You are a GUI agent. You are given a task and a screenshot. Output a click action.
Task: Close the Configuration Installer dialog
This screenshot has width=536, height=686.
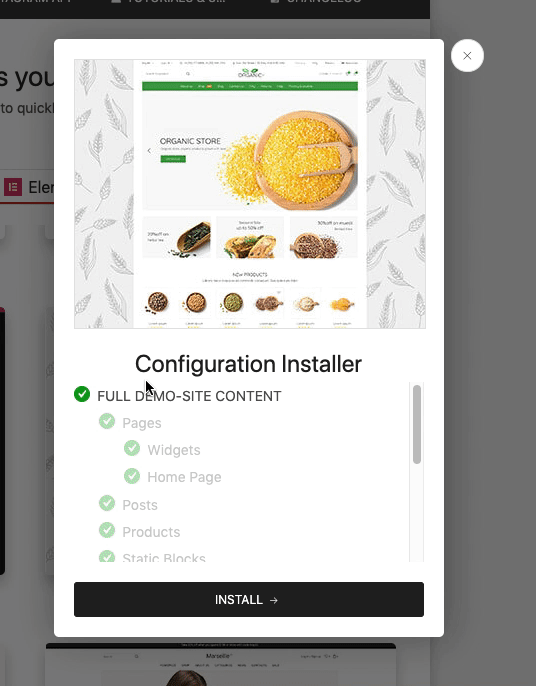point(467,56)
